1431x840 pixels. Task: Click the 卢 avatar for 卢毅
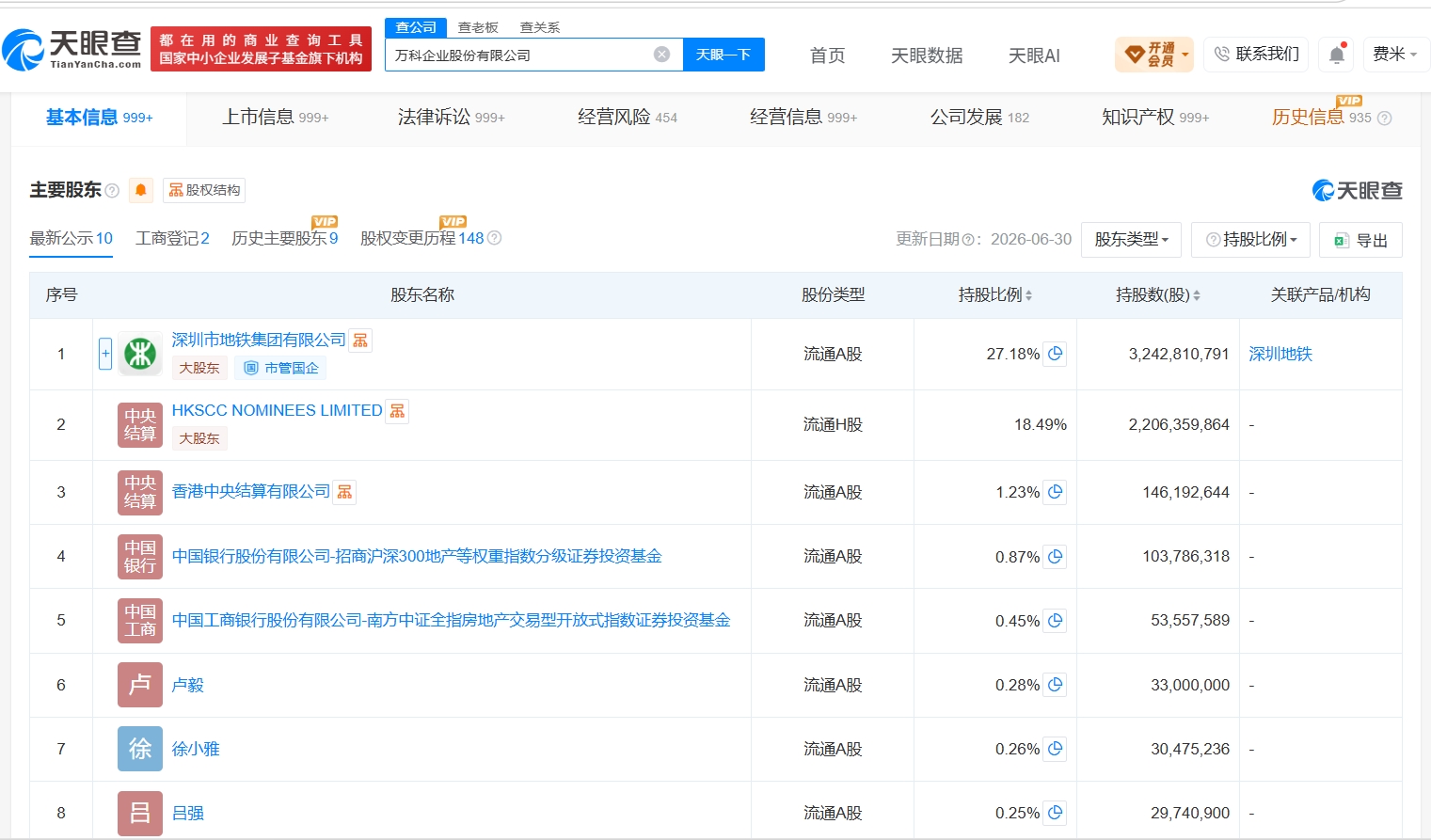(140, 685)
